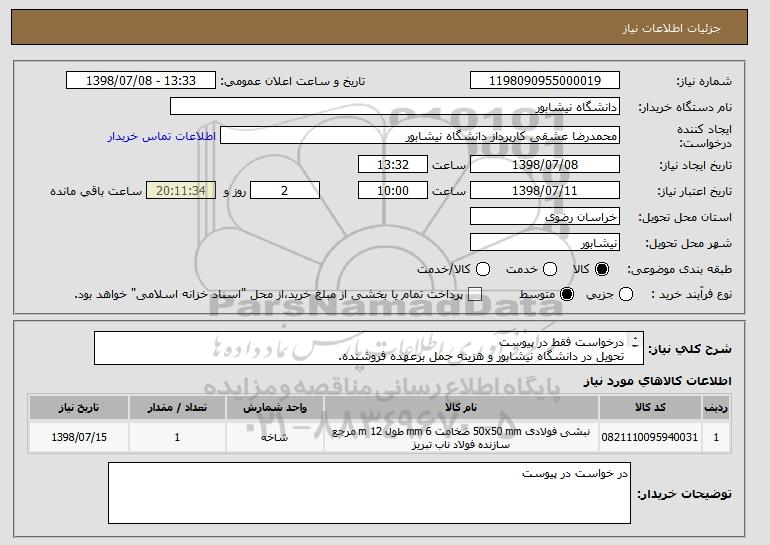Click the label ساعت باقی مانده
This screenshot has height=545, width=770.
[x=96, y=191]
